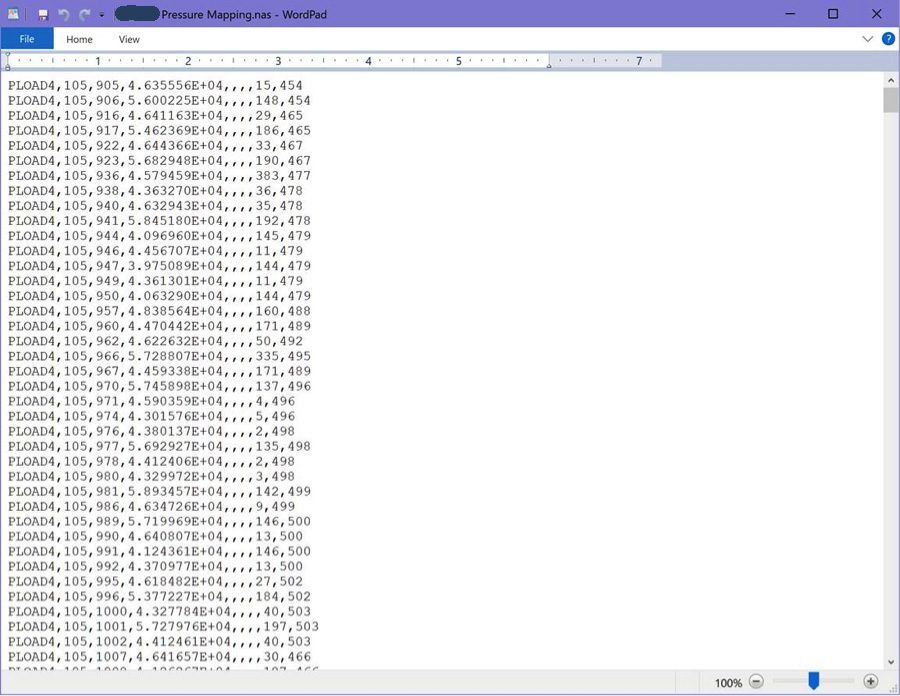Open the File menu
Viewport: 900px width, 696px height.
(27, 39)
